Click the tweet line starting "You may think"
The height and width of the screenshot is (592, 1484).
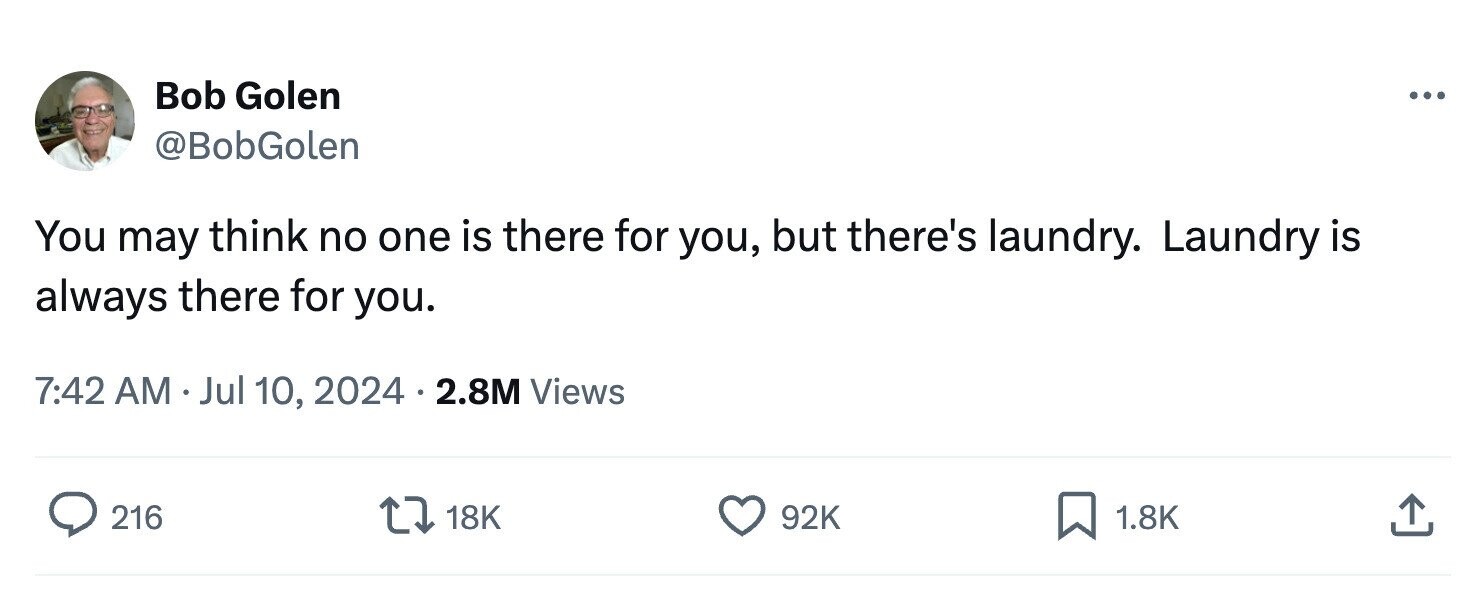tap(698, 238)
